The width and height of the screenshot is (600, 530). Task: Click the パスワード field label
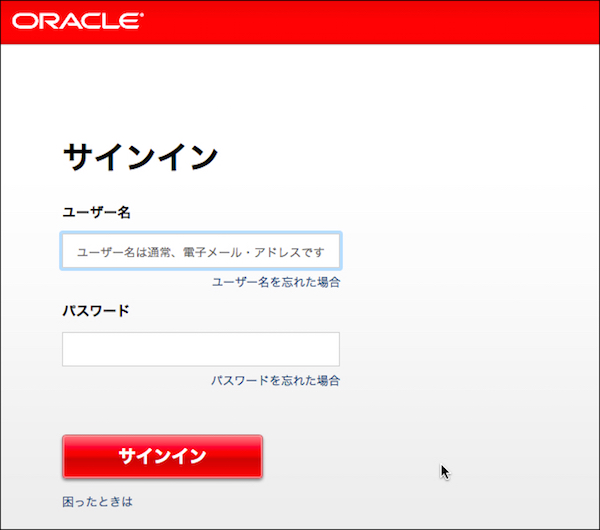[96, 310]
